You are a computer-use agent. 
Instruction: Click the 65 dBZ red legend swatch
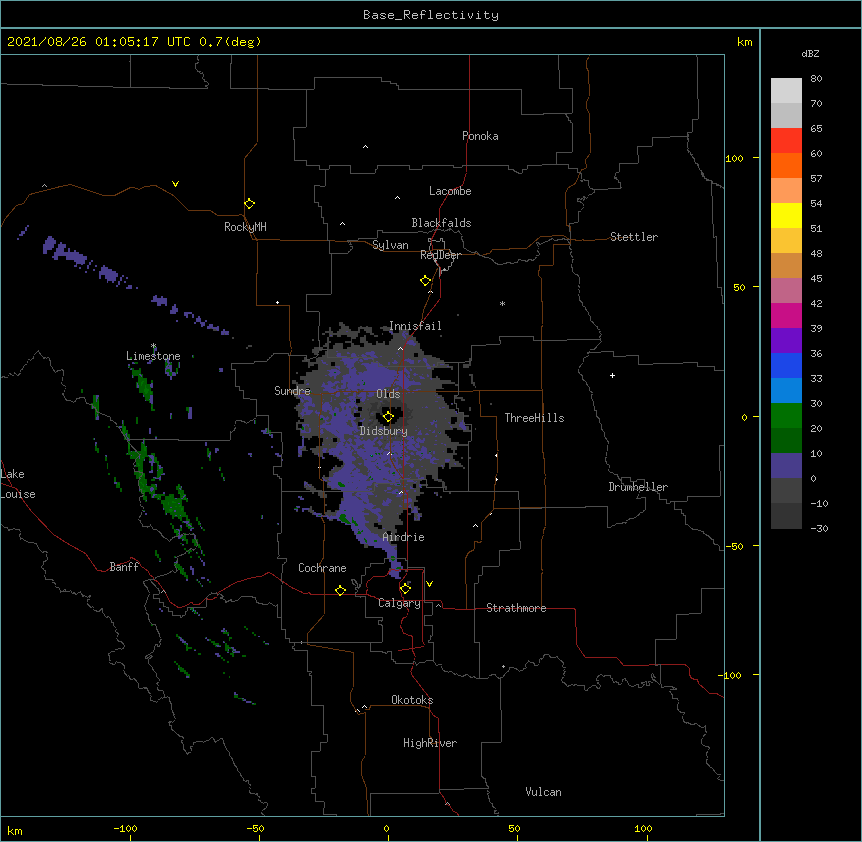(786, 141)
